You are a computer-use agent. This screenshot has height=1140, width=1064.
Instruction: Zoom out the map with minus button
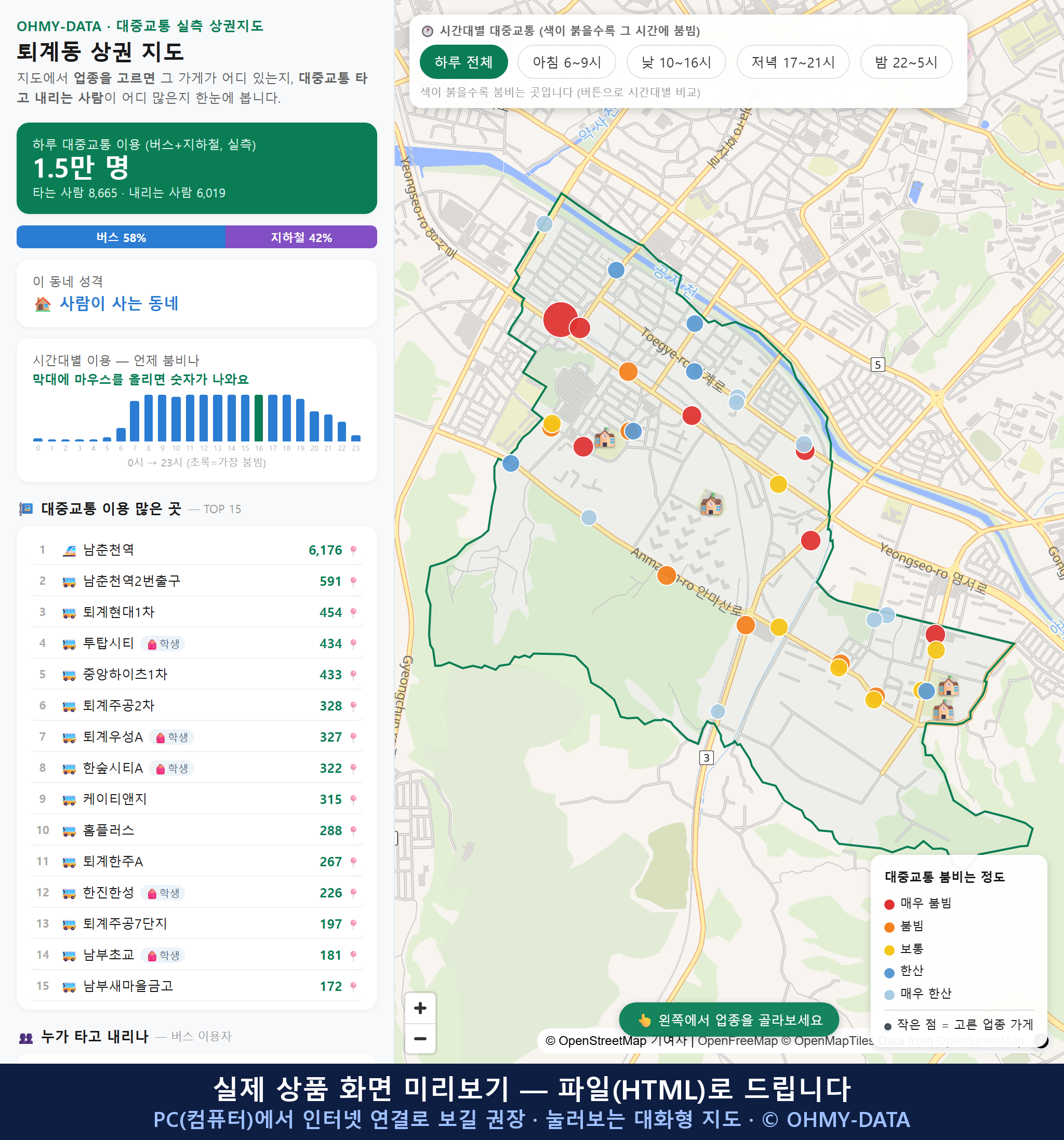(420, 1039)
